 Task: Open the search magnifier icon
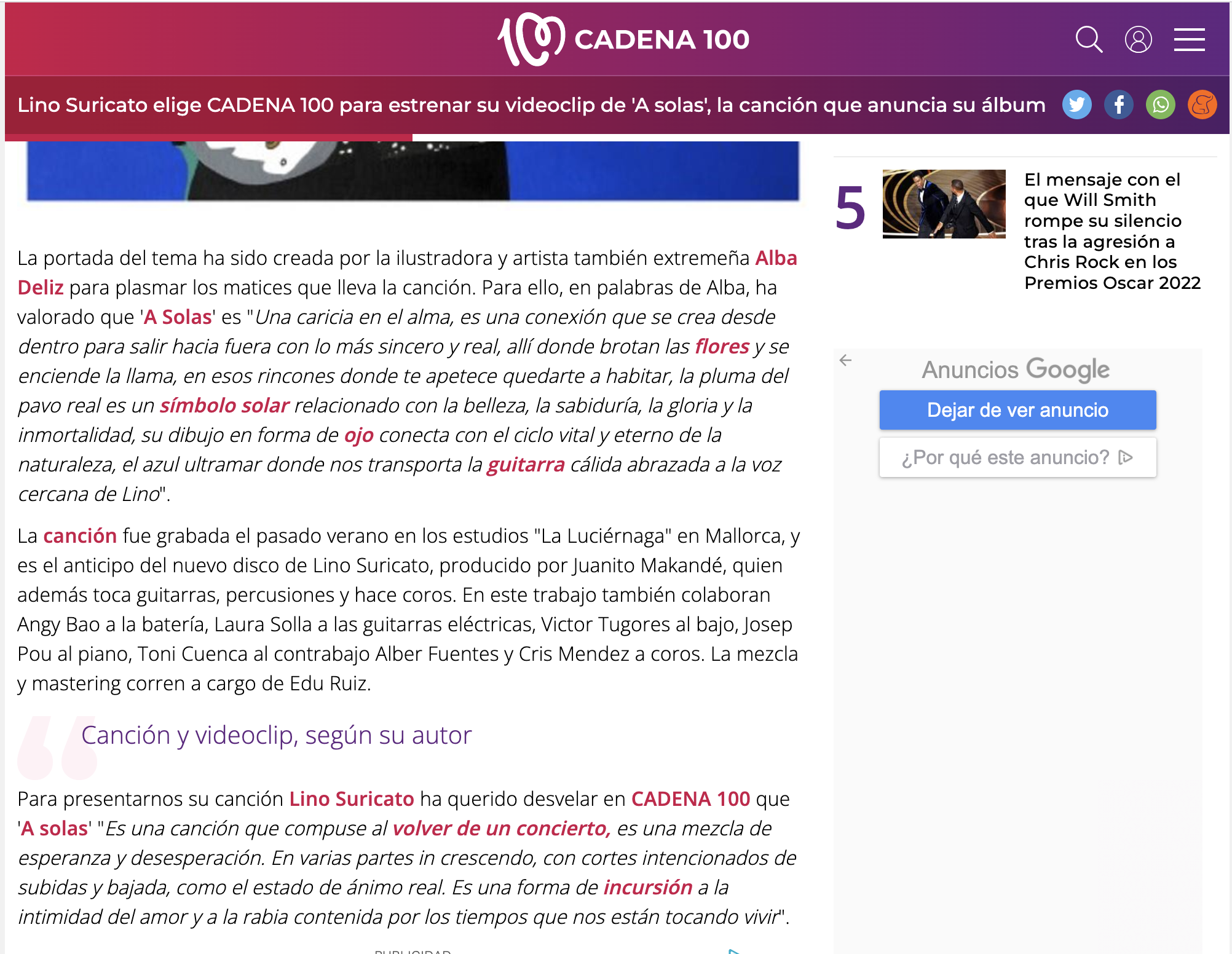(x=1089, y=39)
